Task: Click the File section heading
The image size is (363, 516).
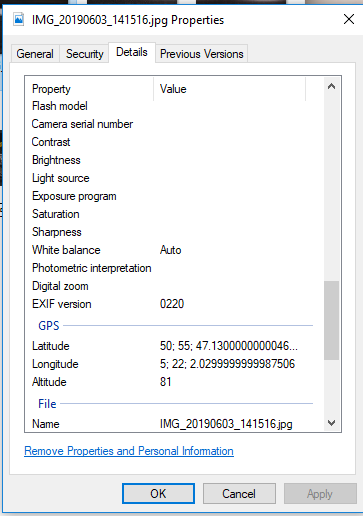Action: [x=47, y=404]
